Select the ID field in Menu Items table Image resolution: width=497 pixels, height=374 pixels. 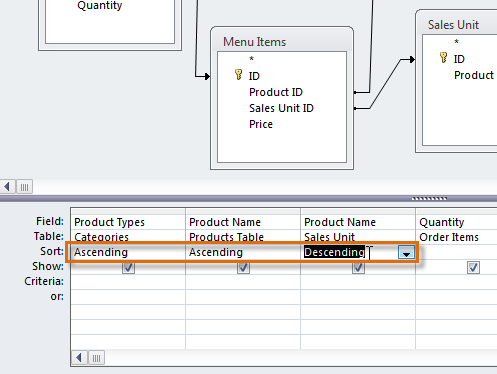pos(254,76)
